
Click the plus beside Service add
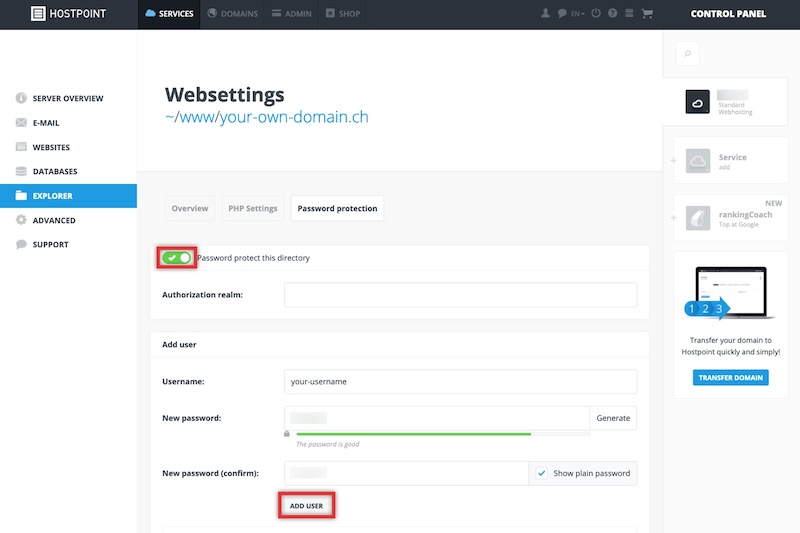(x=673, y=161)
